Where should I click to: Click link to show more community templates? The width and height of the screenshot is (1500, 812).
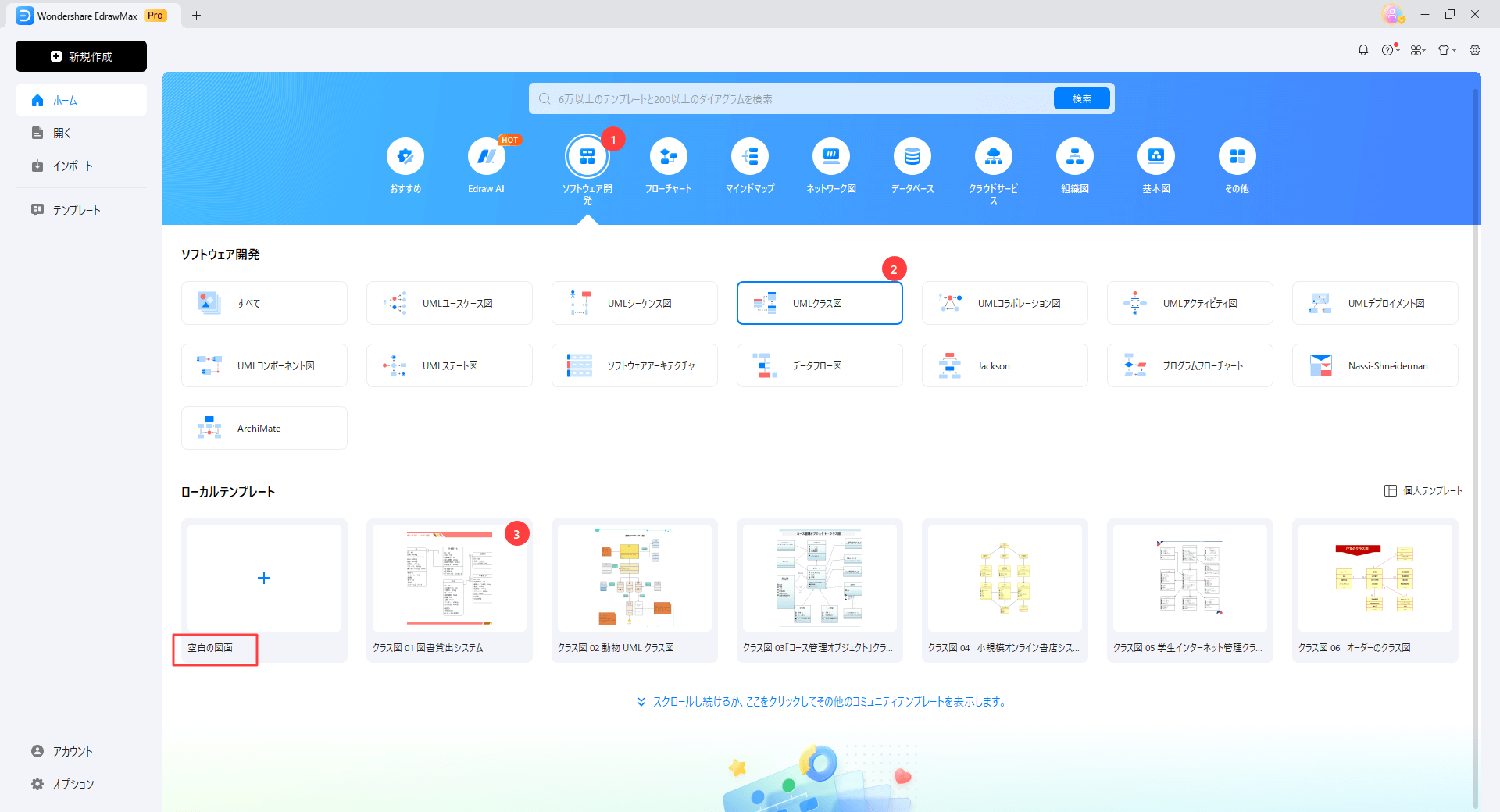[x=821, y=702]
